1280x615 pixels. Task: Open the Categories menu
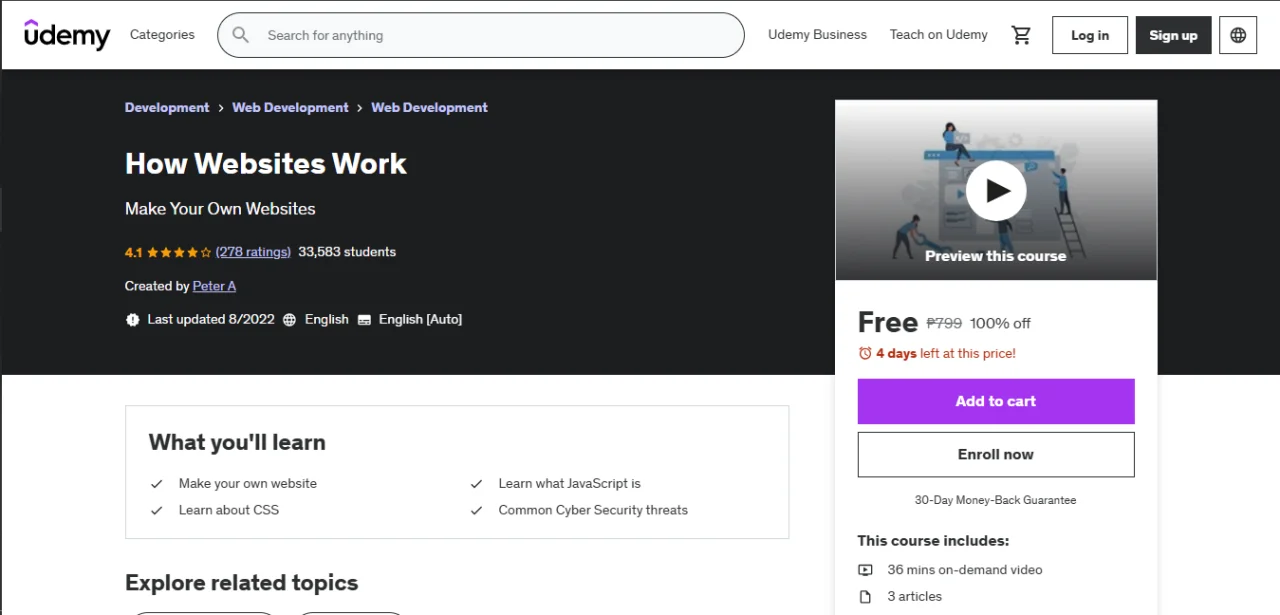tap(162, 35)
